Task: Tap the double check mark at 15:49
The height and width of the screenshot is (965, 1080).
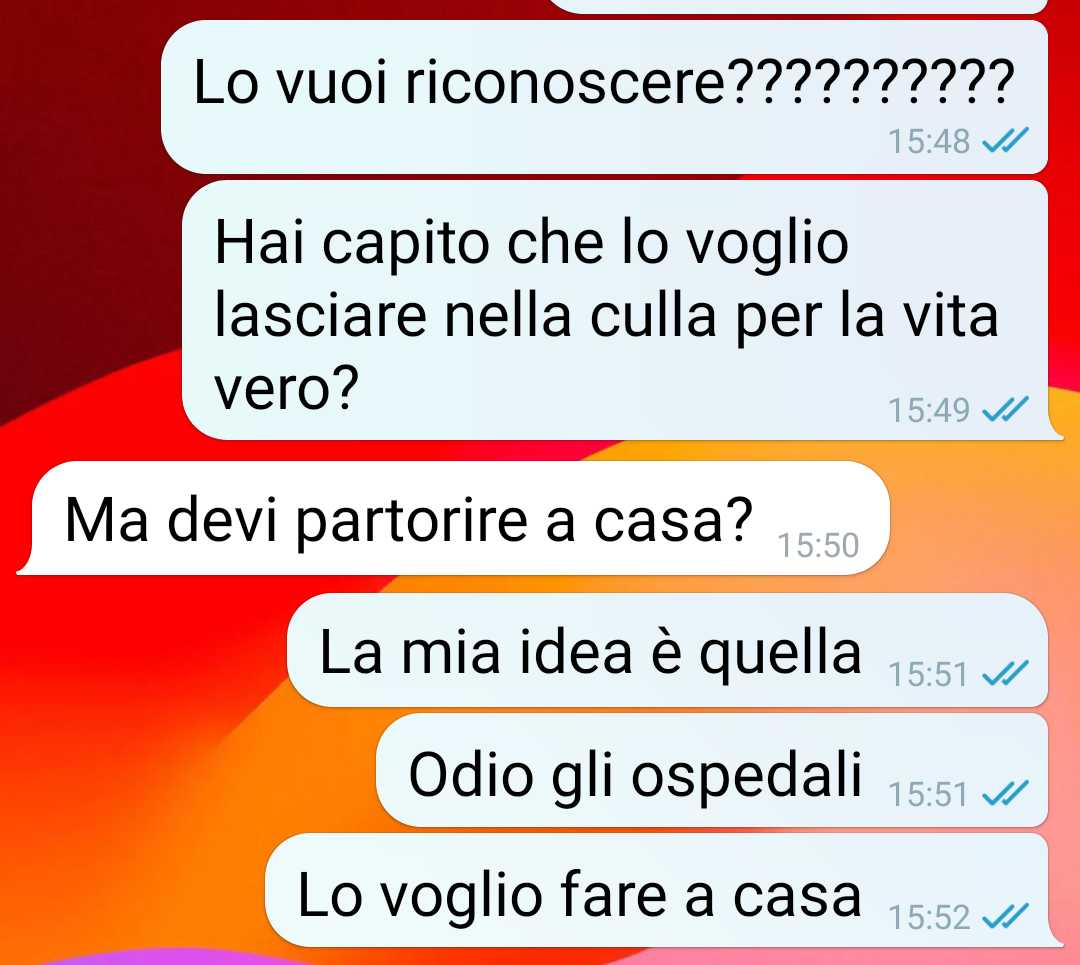Action: click(x=1005, y=409)
